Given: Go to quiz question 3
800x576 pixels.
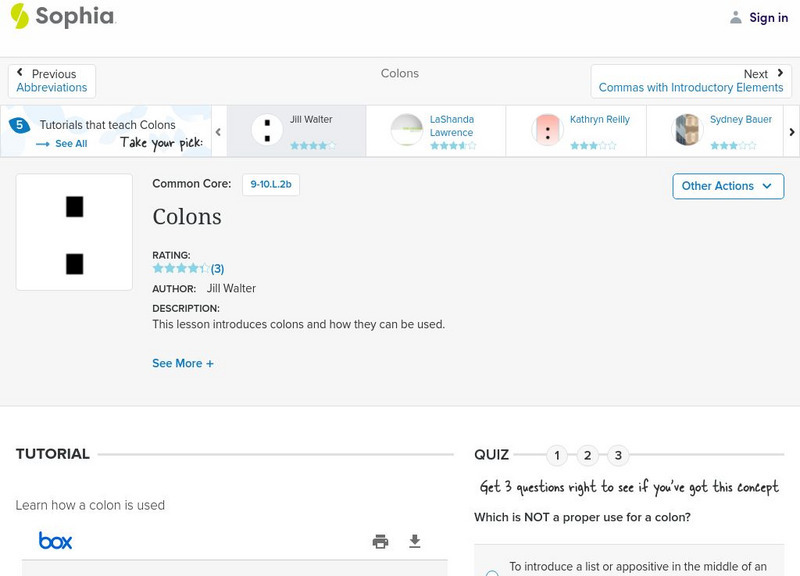Looking at the screenshot, I should pyautogui.click(x=618, y=456).
